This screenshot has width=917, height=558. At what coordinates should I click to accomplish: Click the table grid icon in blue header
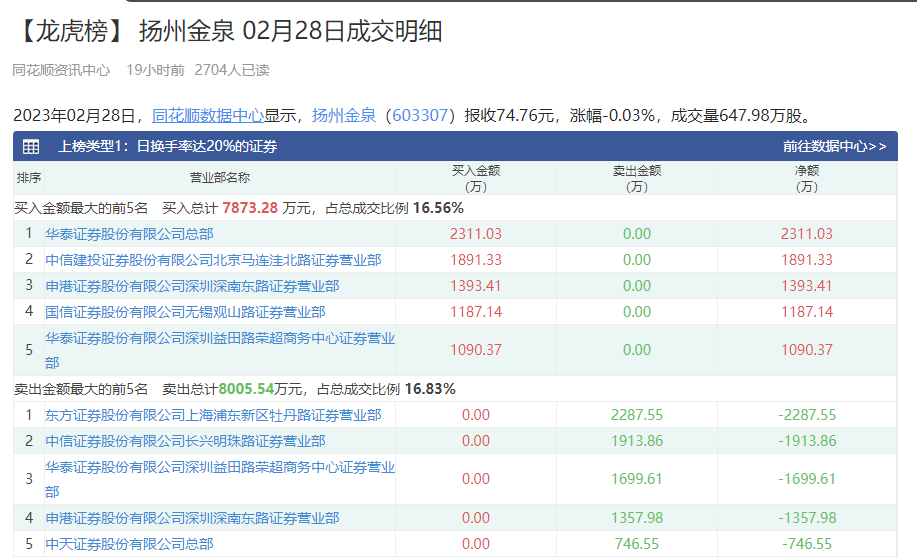(31, 146)
